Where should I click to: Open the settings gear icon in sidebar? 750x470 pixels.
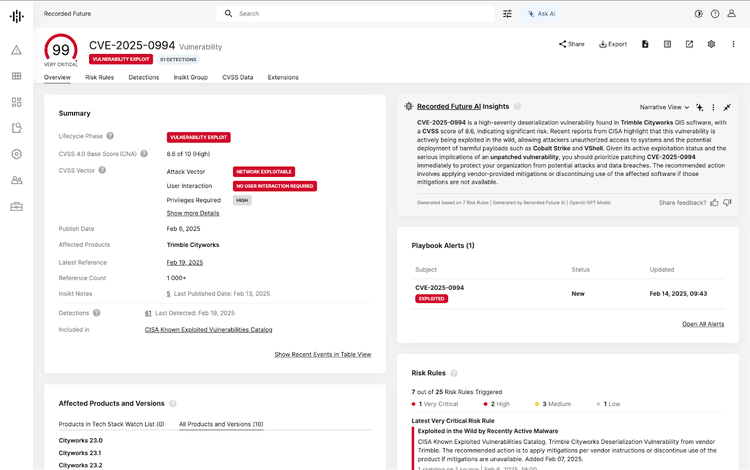(17, 154)
